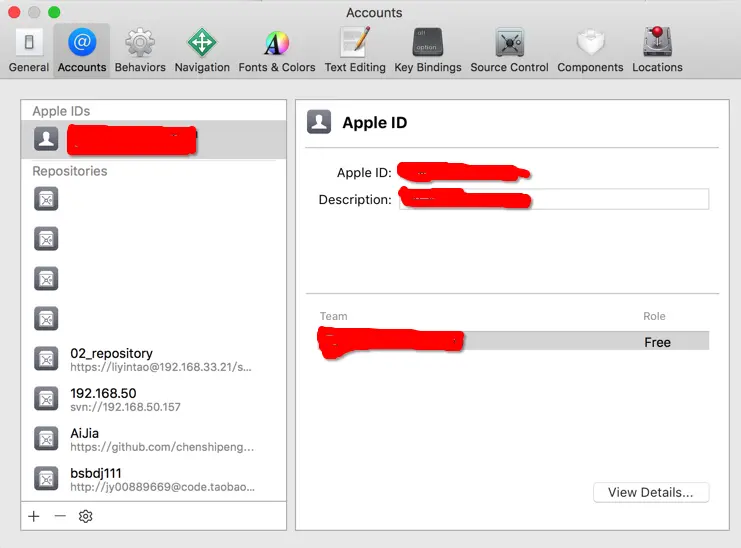Select the 02_repository icon
This screenshot has height=548, width=741.
tap(46, 359)
